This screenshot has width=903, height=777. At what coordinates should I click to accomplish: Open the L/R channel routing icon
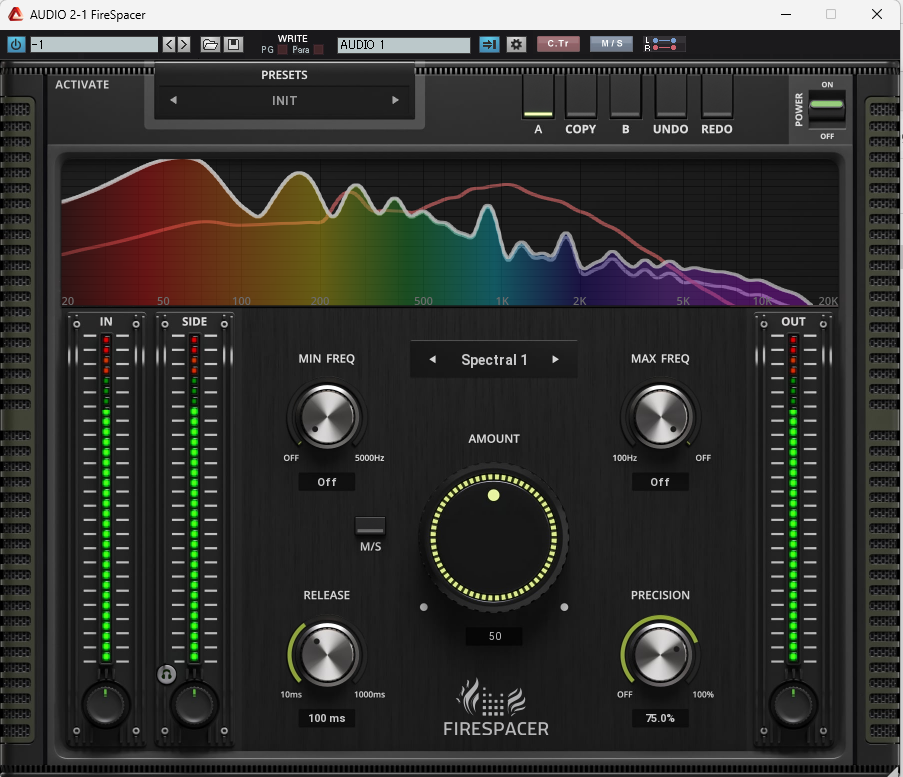664,44
